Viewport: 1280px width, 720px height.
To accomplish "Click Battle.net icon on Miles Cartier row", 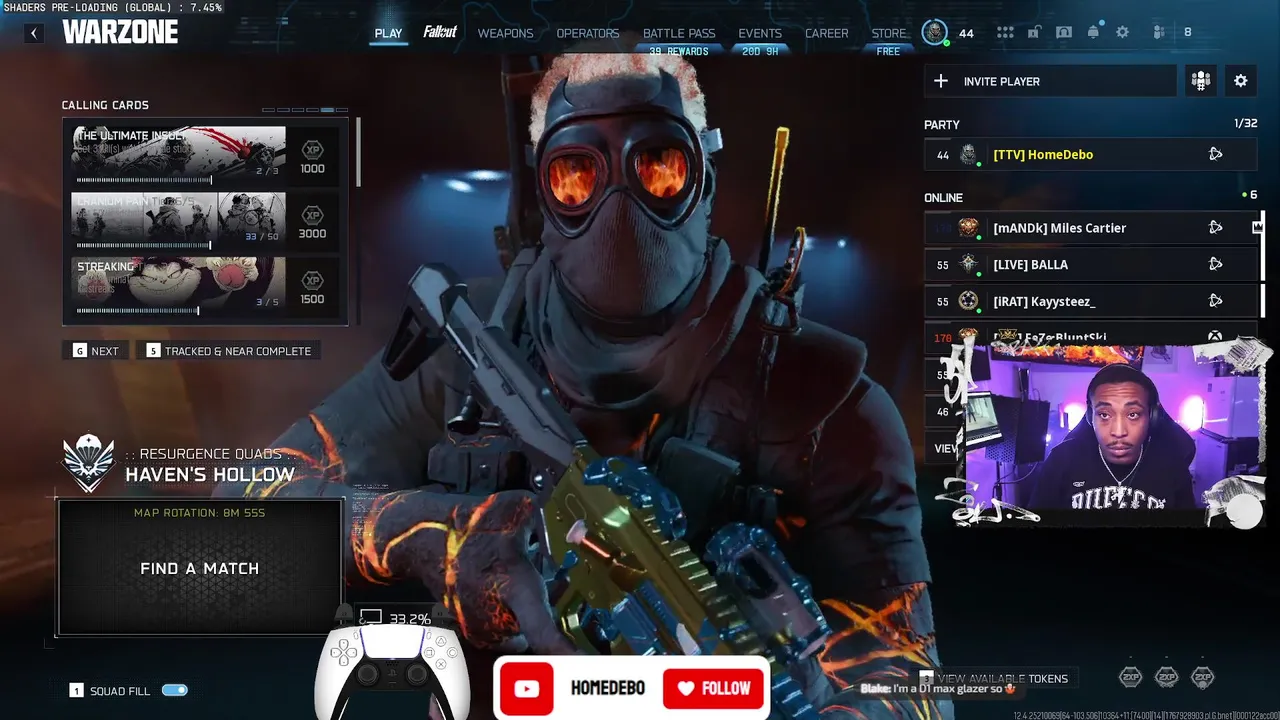I will point(1215,227).
